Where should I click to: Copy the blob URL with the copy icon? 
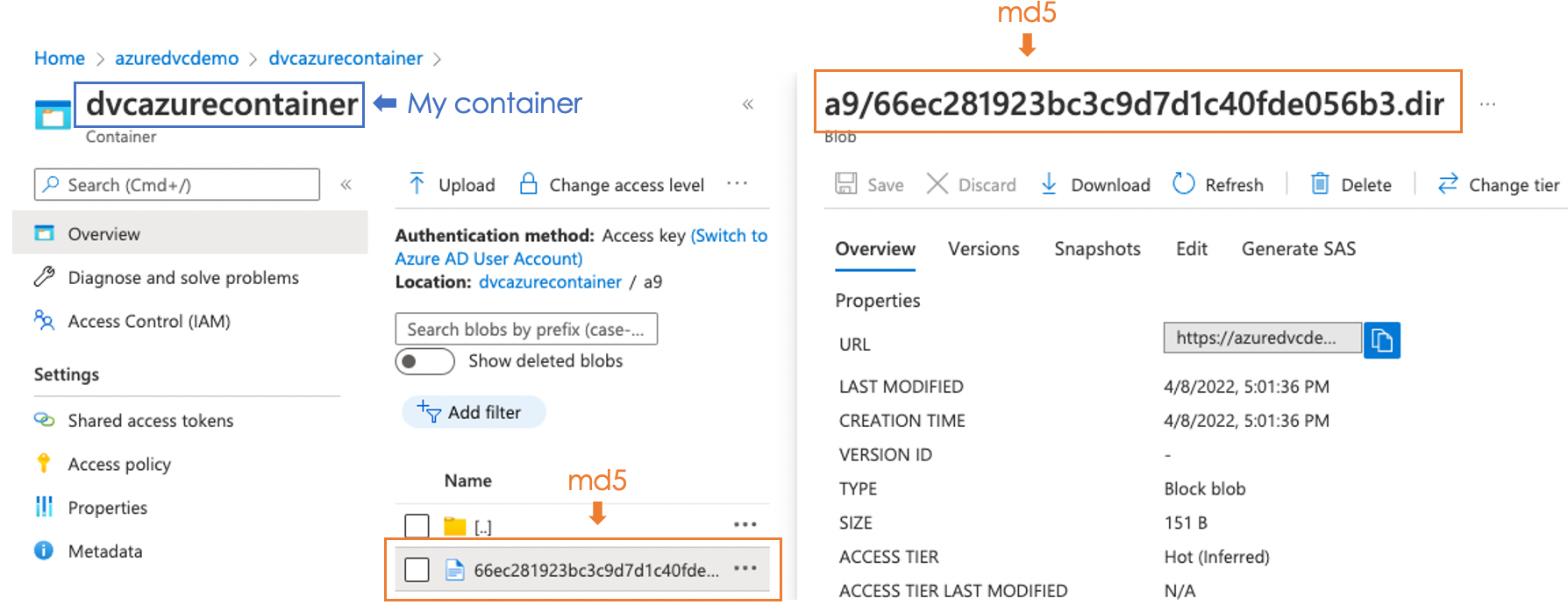[1382, 340]
